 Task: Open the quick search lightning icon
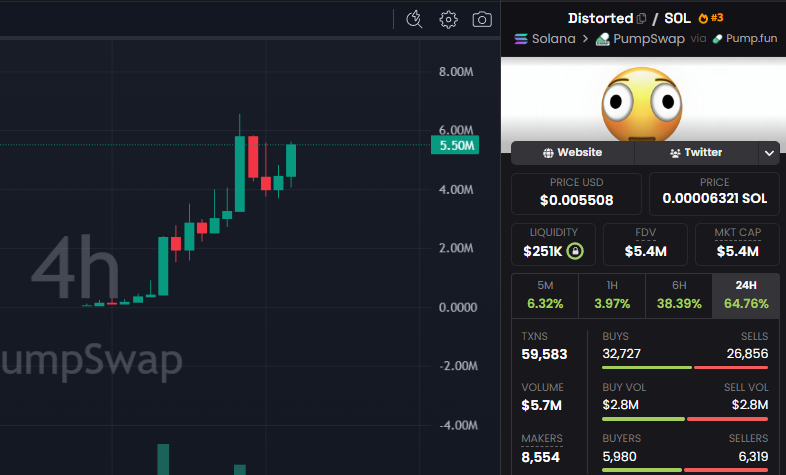(x=414, y=20)
